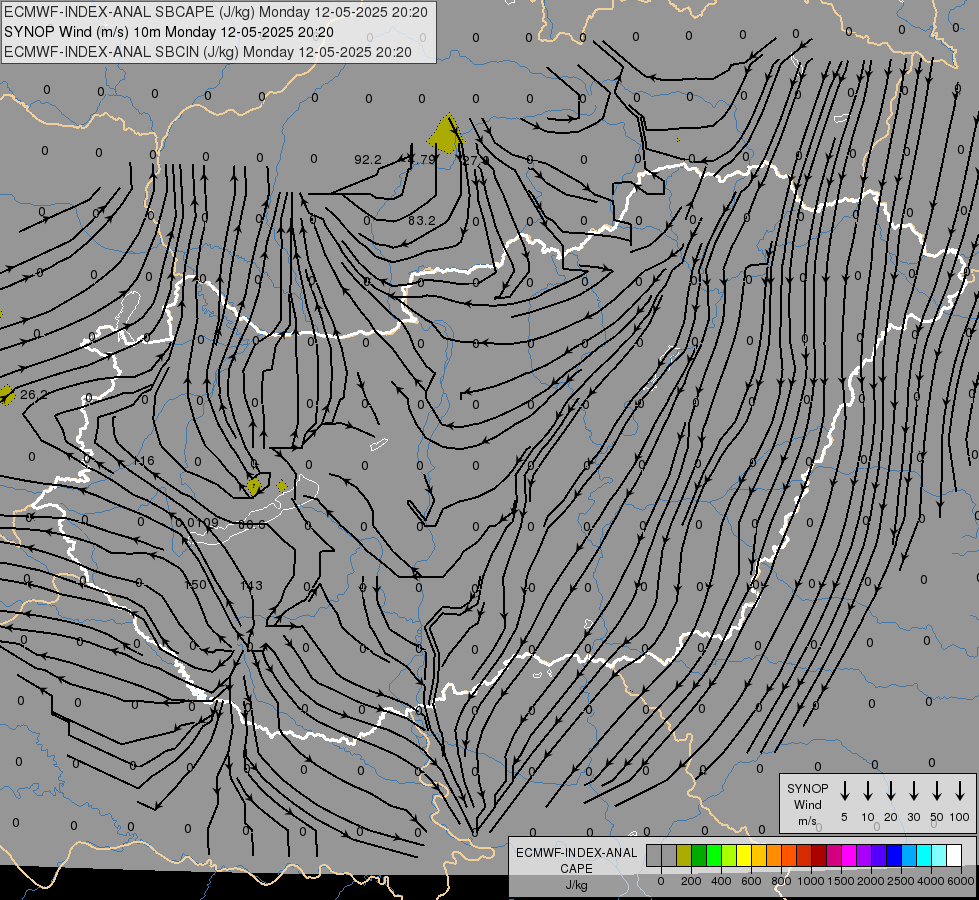Click the 27.9 value on the map

tap(475, 161)
